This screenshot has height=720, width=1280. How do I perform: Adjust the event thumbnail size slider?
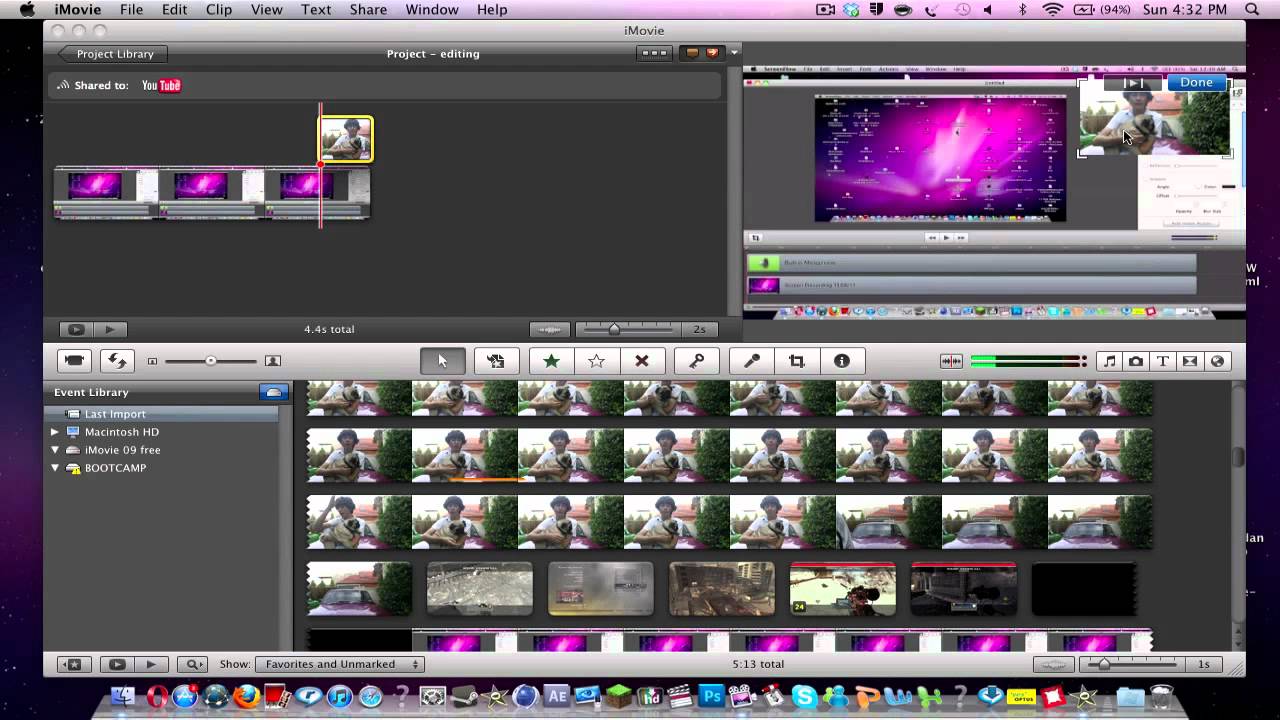(210, 361)
